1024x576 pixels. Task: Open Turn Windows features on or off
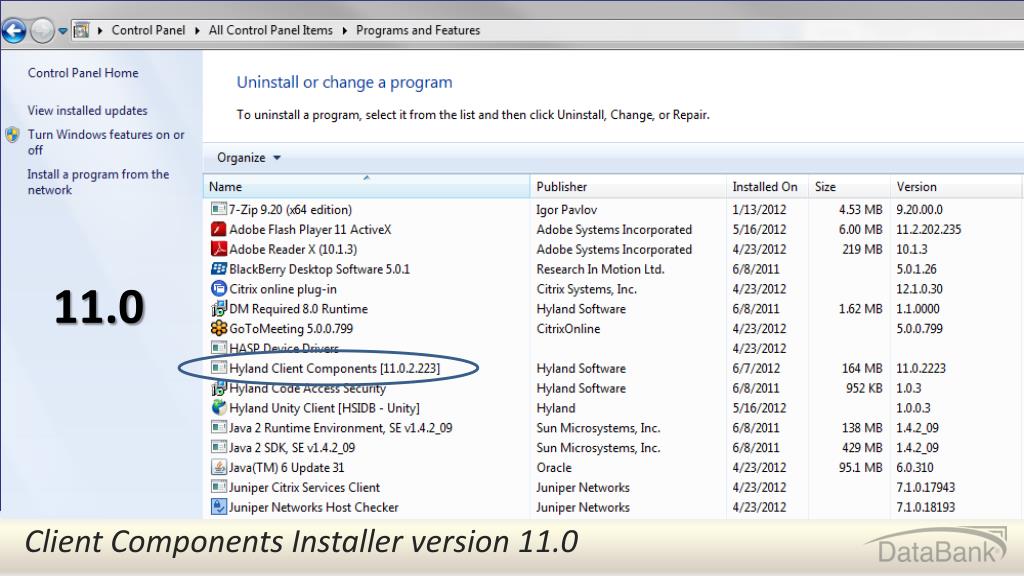click(106, 142)
